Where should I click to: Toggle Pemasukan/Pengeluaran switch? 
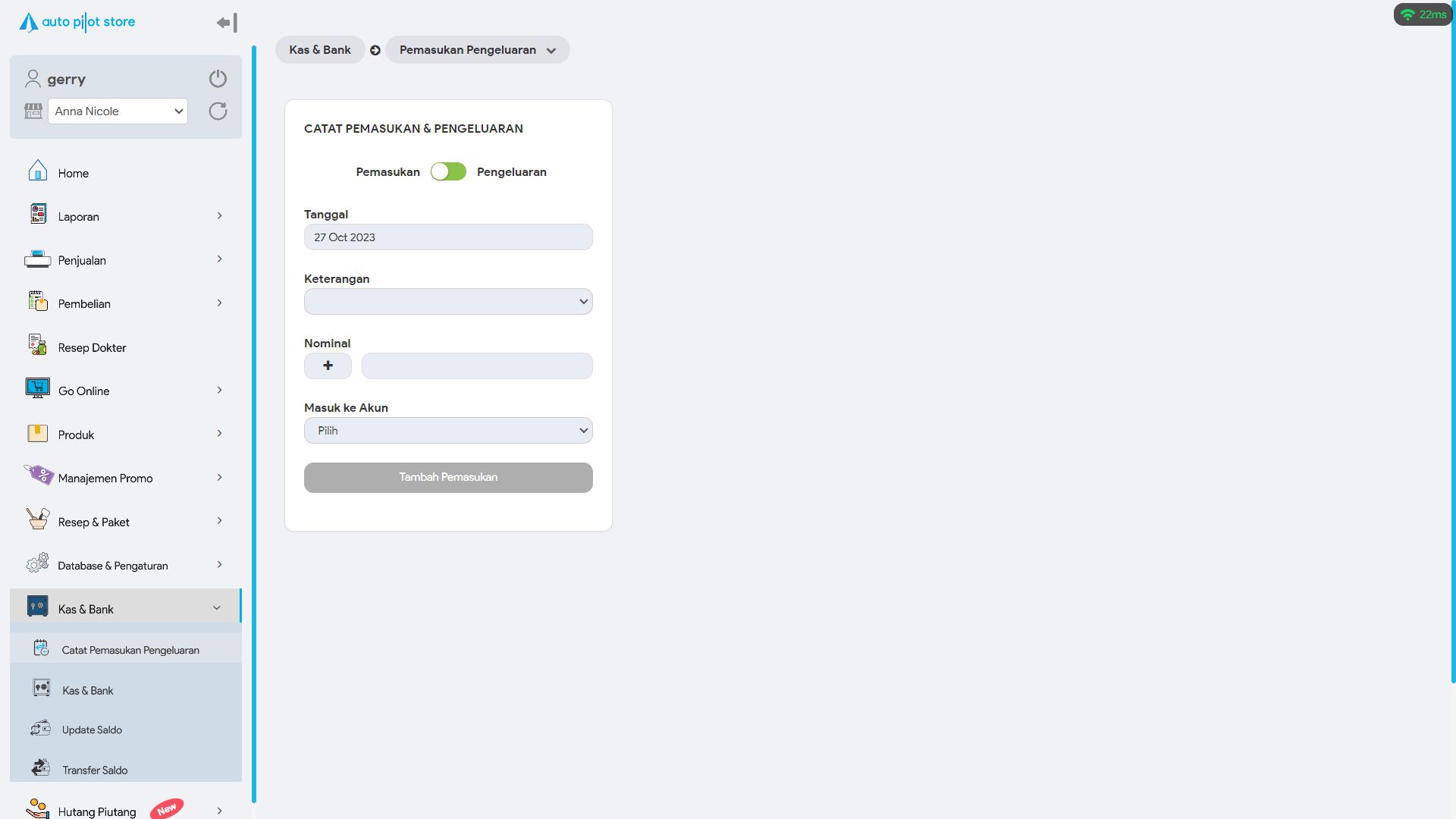coord(448,172)
